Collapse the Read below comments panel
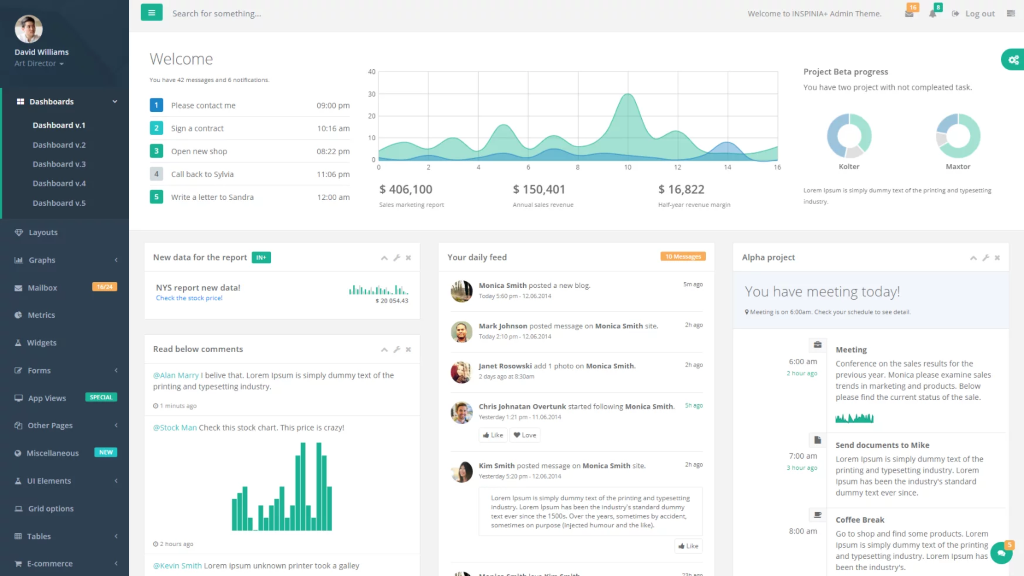This screenshot has height=576, width=1024. [384, 349]
